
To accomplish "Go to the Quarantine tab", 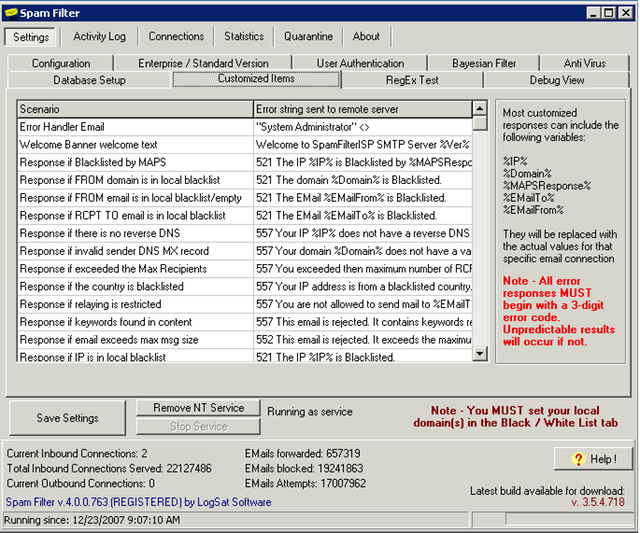I will click(x=307, y=37).
